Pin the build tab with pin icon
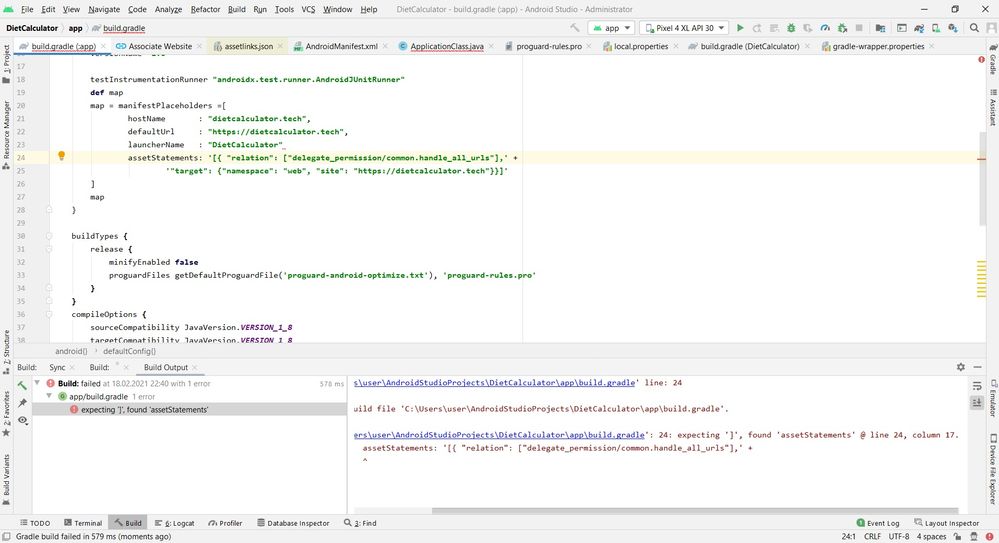Screen dimensions: 999x543 pyautogui.click(x=22, y=403)
